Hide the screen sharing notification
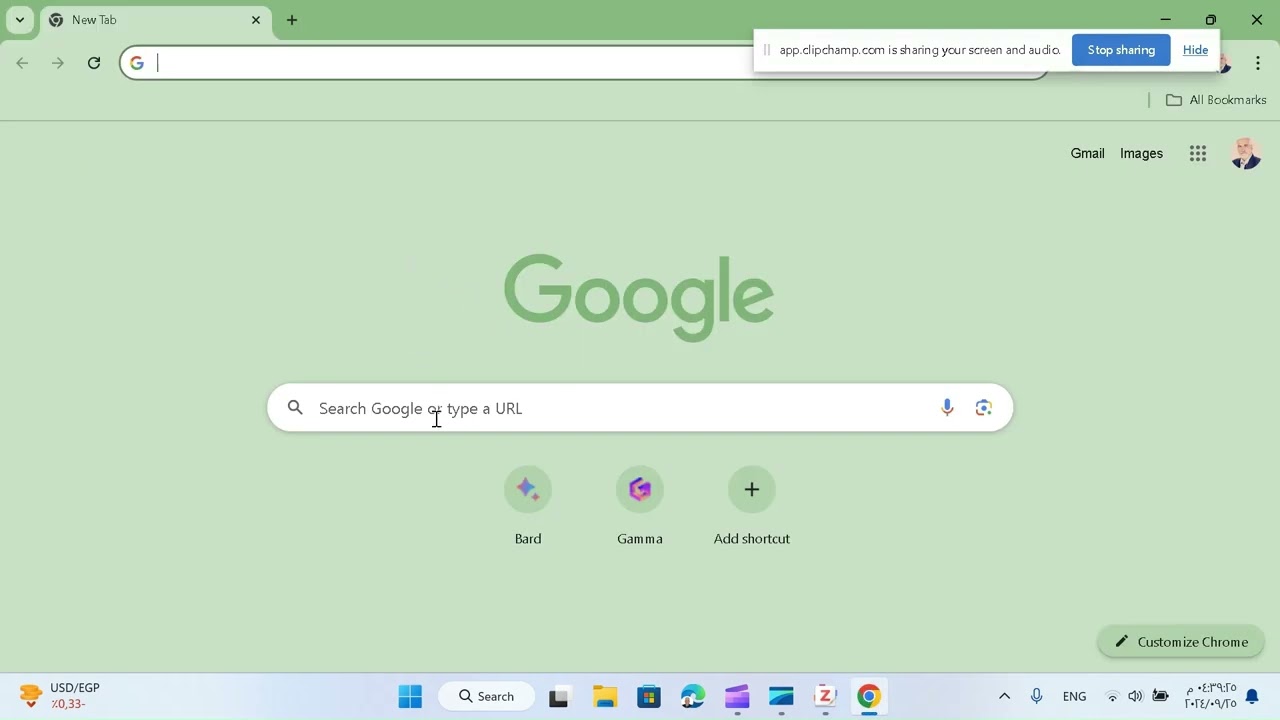Screen dimensions: 1280x720 pyautogui.click(x=1195, y=50)
